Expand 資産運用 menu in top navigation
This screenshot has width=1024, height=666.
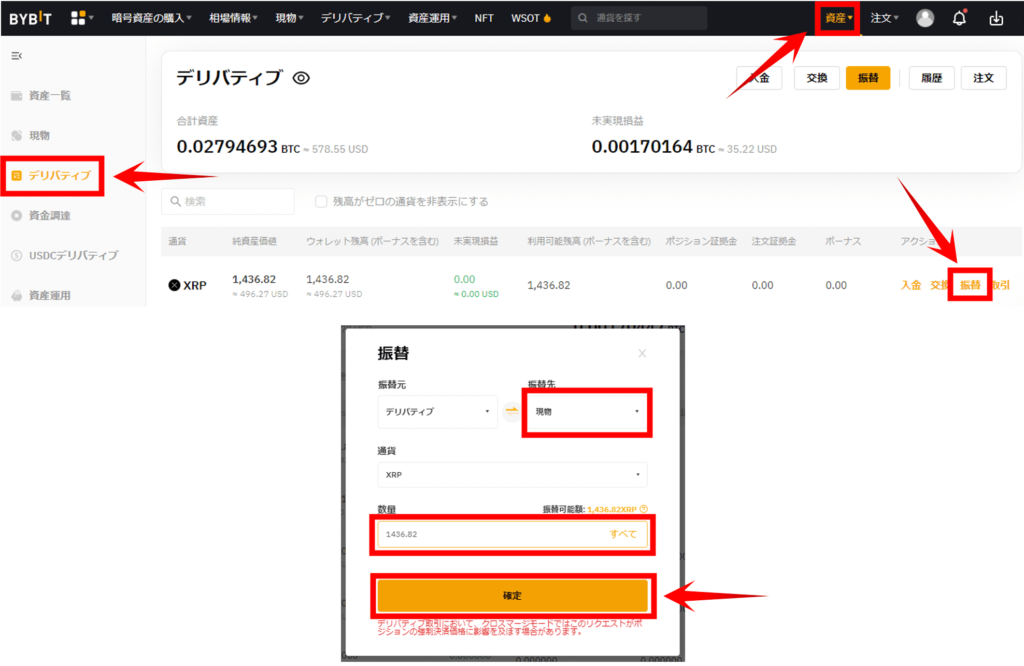tap(432, 18)
